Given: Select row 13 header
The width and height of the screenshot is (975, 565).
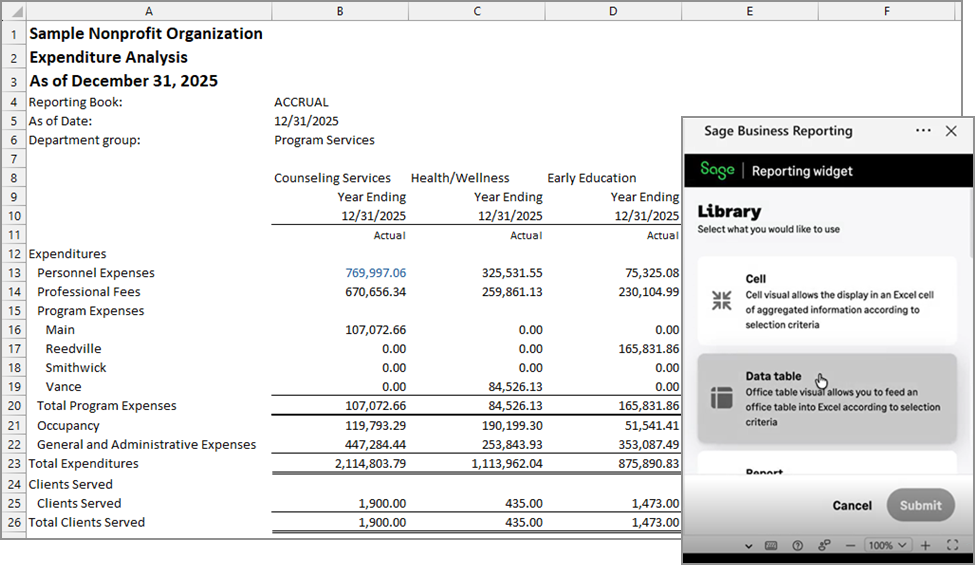Looking at the screenshot, I should point(14,273).
